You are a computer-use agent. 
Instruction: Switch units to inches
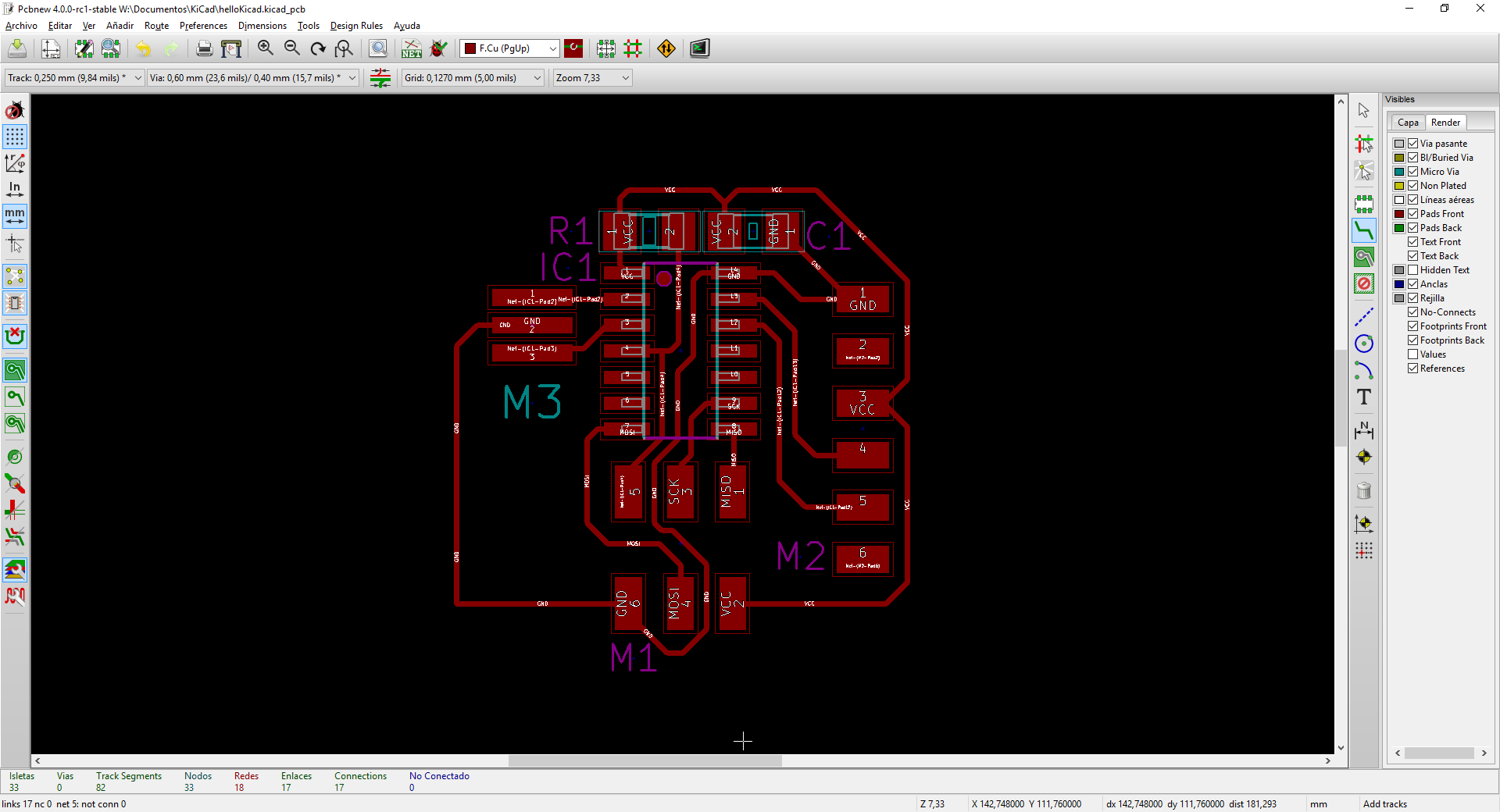15,189
